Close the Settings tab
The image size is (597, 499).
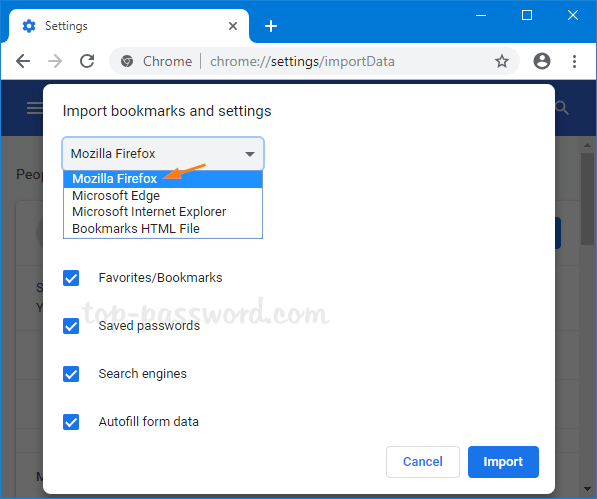[x=233, y=26]
